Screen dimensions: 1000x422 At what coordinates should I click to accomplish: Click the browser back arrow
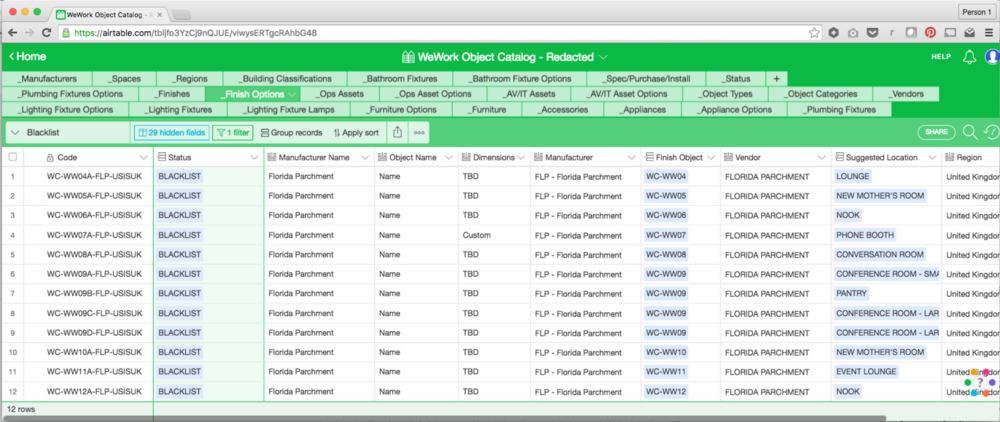pyautogui.click(x=13, y=33)
